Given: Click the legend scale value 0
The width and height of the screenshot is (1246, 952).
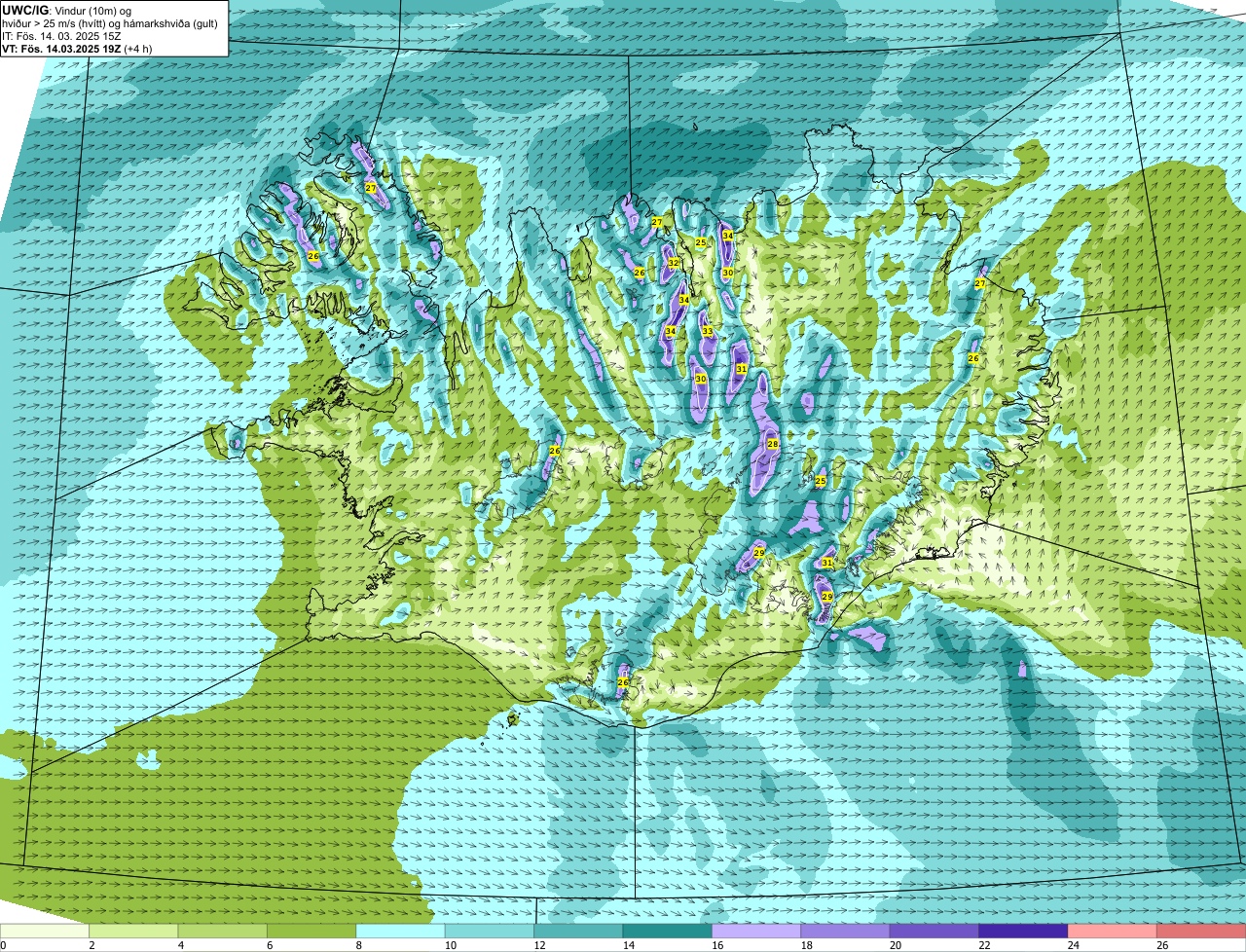Looking at the screenshot, I should (x=3, y=945).
